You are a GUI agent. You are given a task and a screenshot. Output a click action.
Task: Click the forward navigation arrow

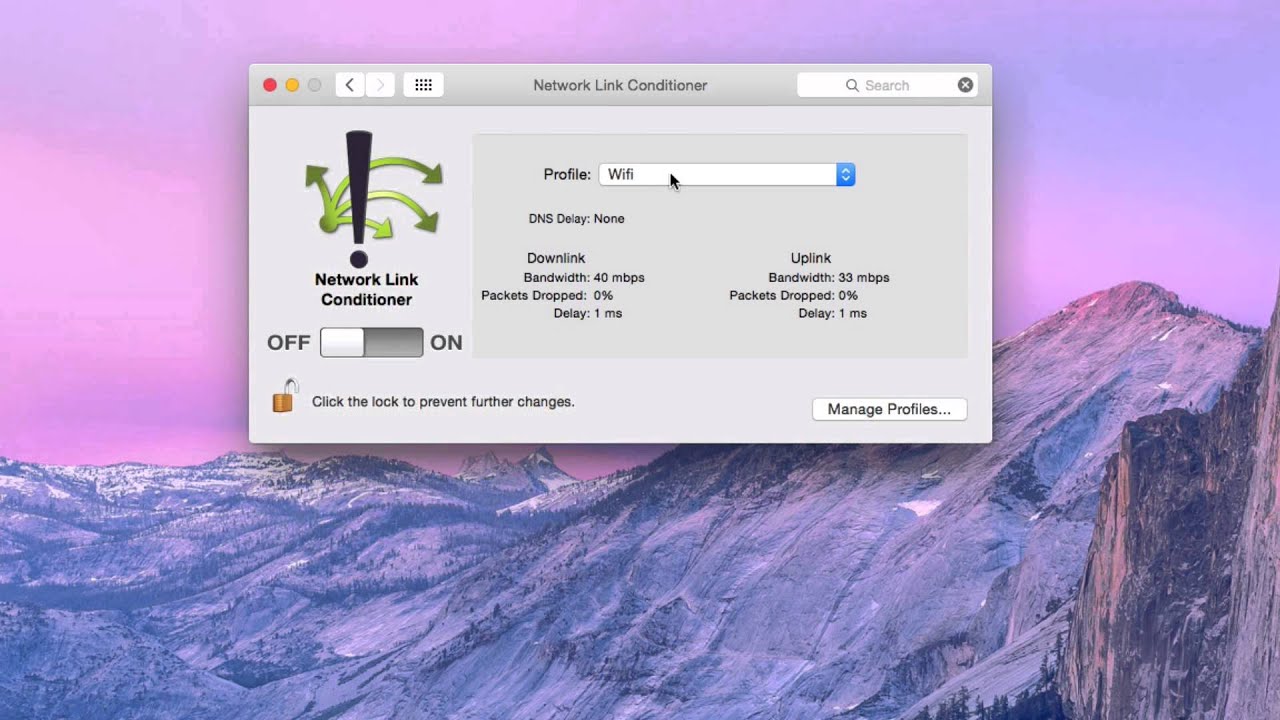(380, 85)
